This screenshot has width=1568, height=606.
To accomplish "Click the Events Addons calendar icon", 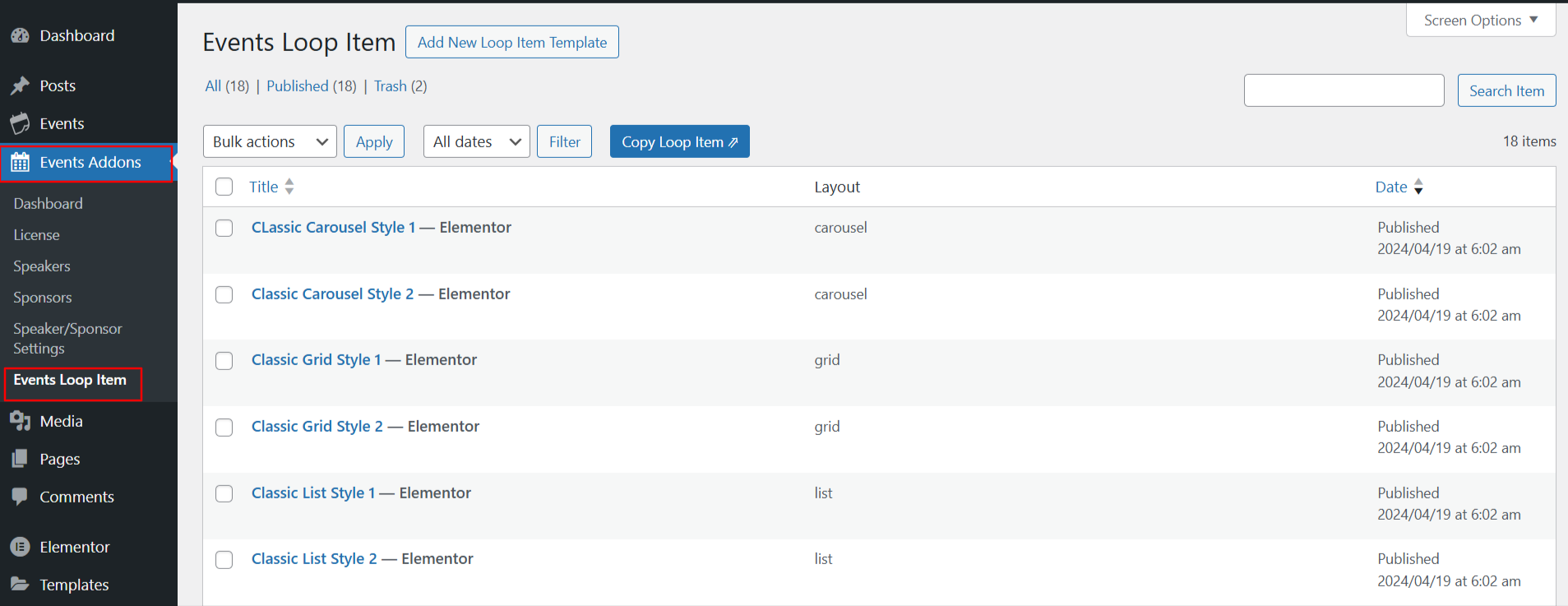I will tap(20, 163).
